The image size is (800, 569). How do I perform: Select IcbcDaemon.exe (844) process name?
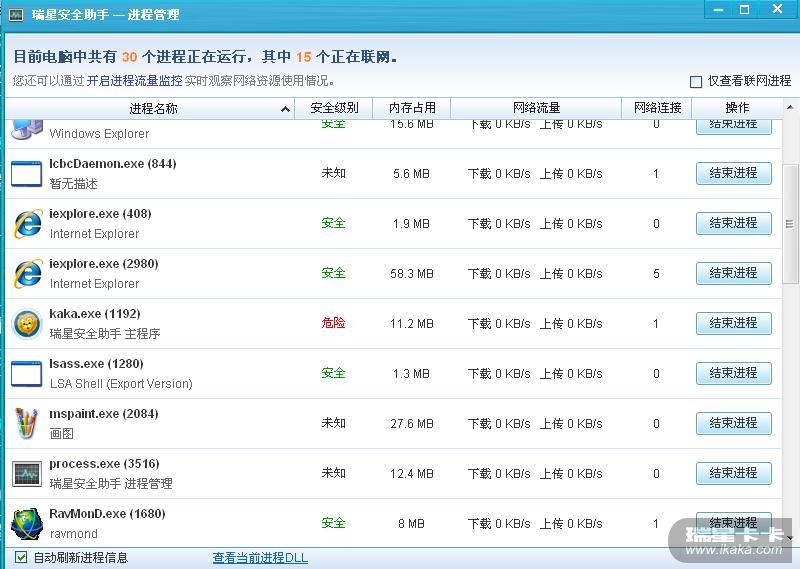coord(113,163)
